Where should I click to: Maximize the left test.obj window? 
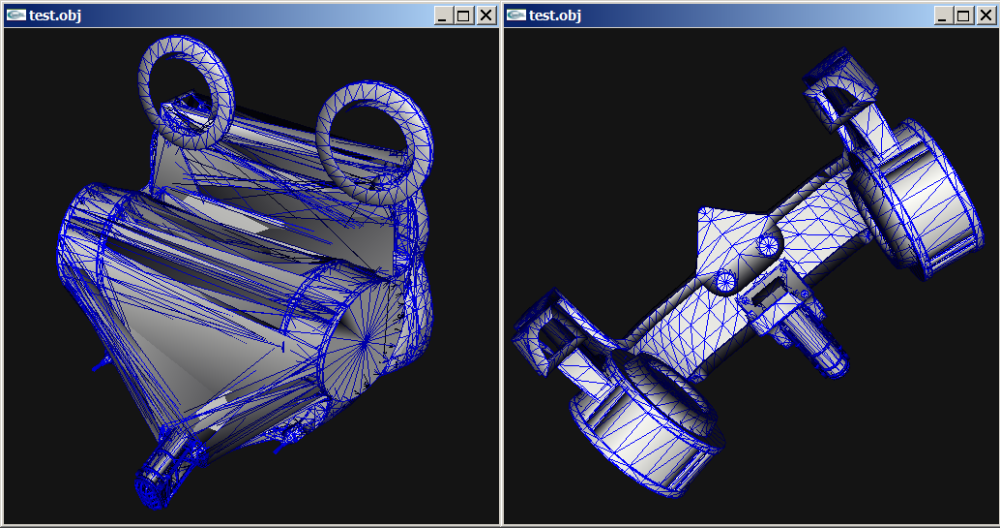[464, 15]
